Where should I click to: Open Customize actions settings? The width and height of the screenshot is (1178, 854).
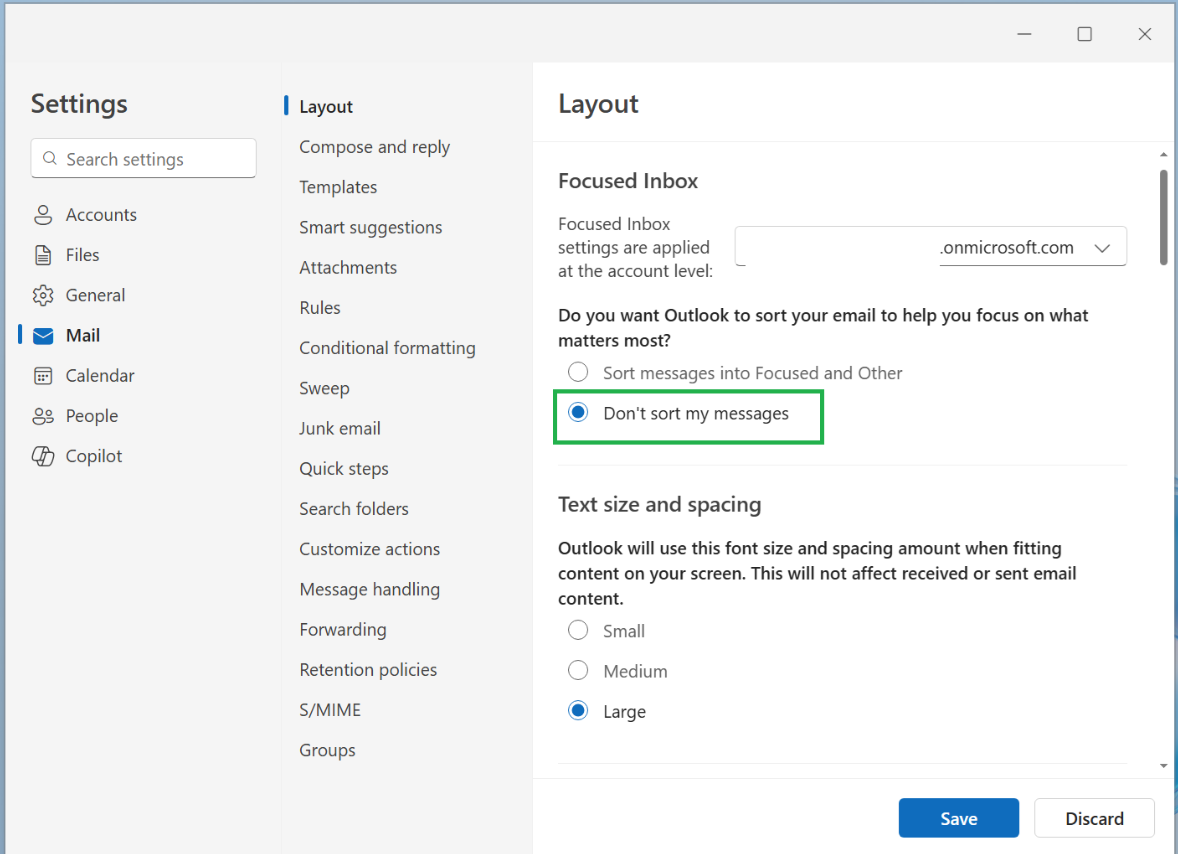pos(370,549)
